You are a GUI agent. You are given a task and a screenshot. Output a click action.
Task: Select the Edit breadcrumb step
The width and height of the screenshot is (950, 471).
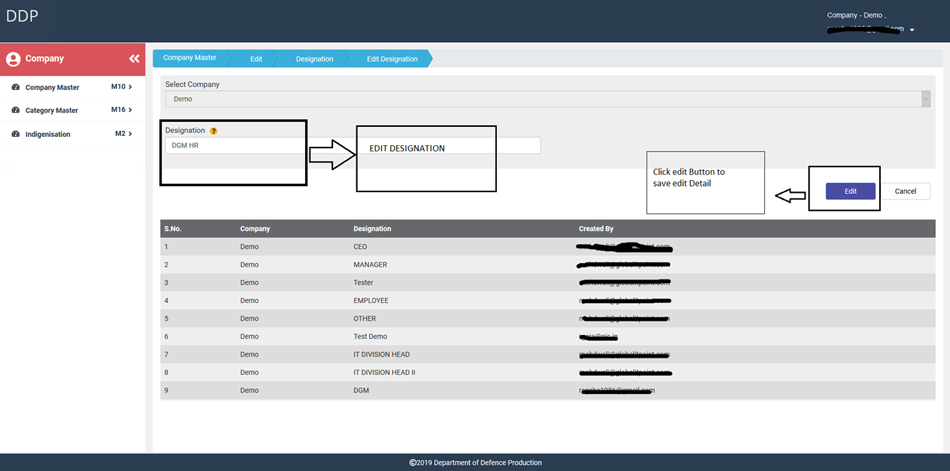point(256,59)
